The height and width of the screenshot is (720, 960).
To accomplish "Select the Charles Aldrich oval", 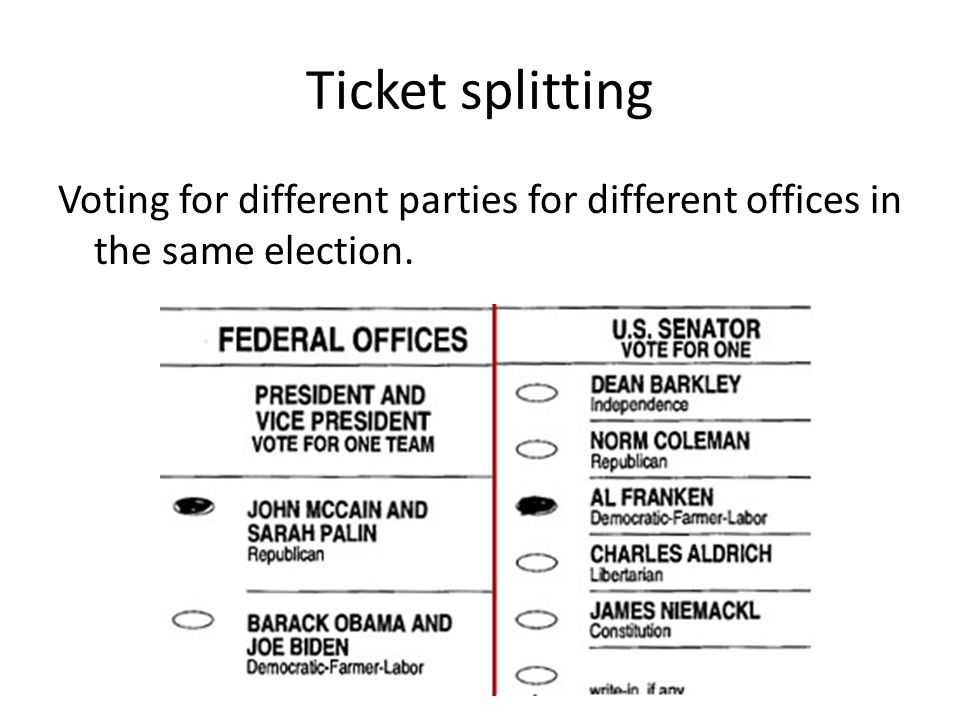I will coord(537,563).
